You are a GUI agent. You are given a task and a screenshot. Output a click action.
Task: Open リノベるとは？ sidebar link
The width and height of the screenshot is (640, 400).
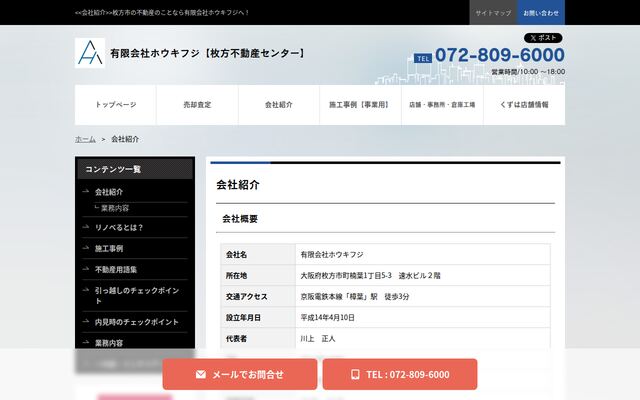click(119, 228)
